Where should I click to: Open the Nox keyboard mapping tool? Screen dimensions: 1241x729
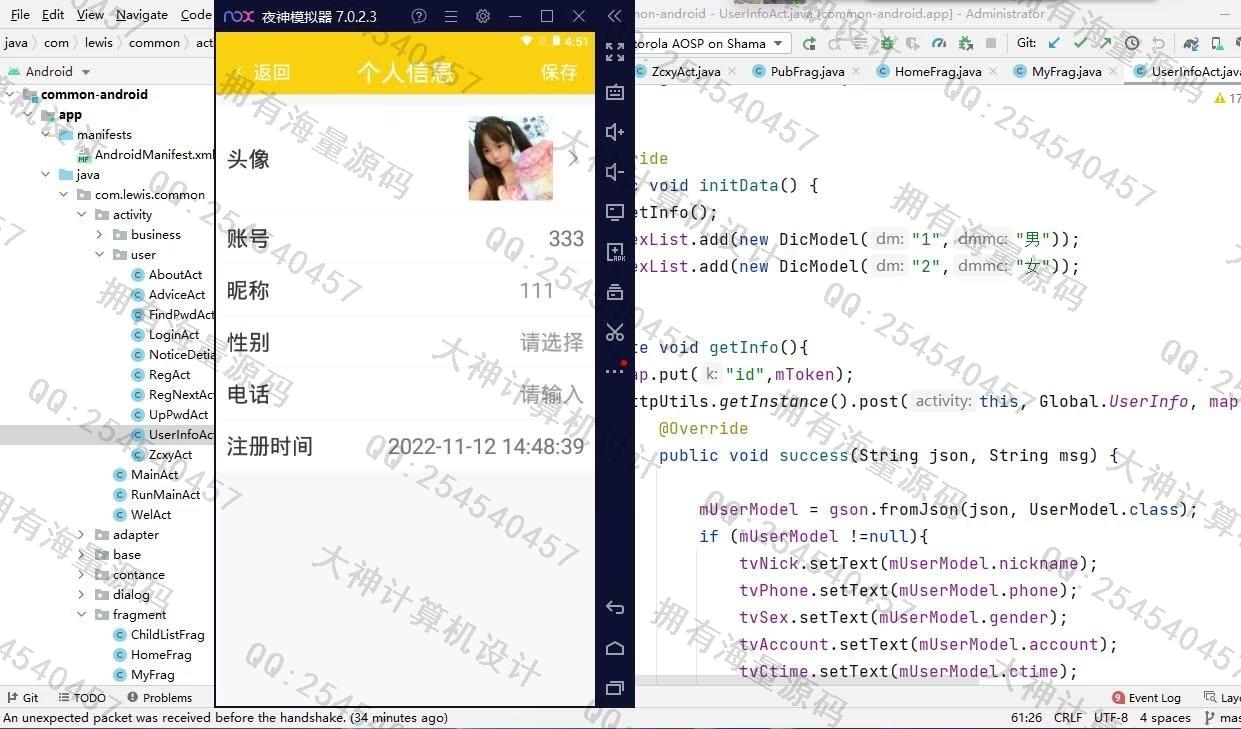pyautogui.click(x=615, y=92)
